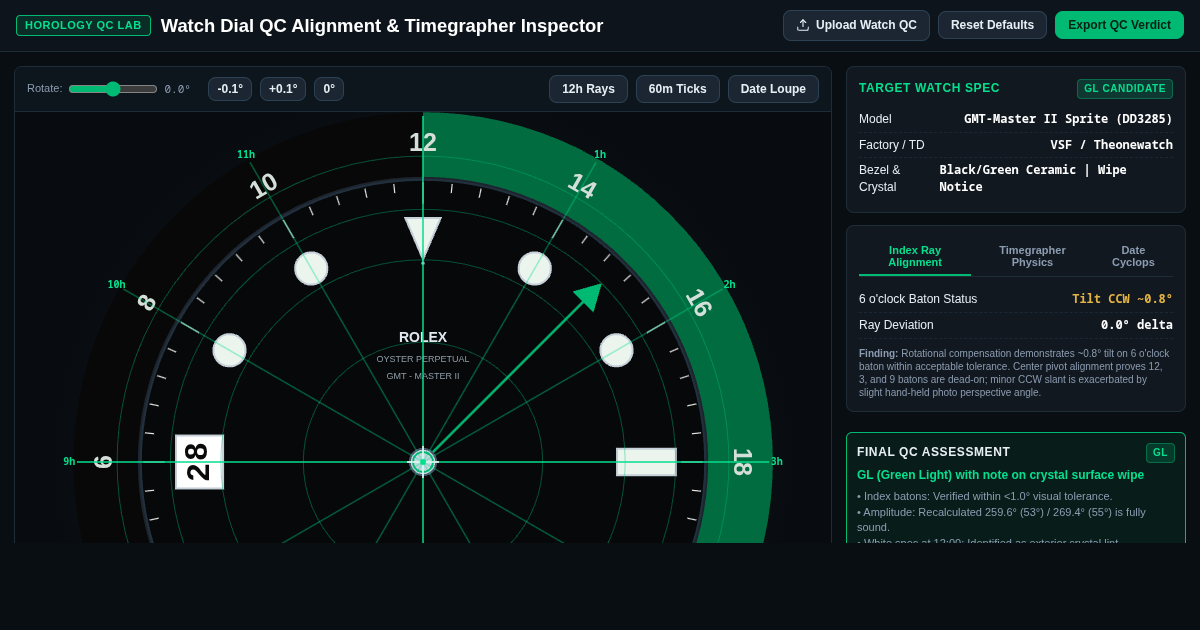Click the 'Tilt CCW ~0.8°' status value
This screenshot has width=1200, height=630.
point(1122,299)
